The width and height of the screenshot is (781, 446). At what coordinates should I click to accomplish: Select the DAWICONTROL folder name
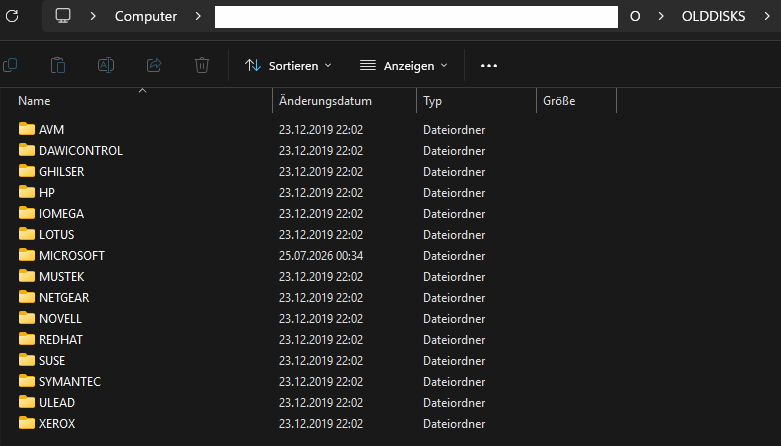(81, 150)
